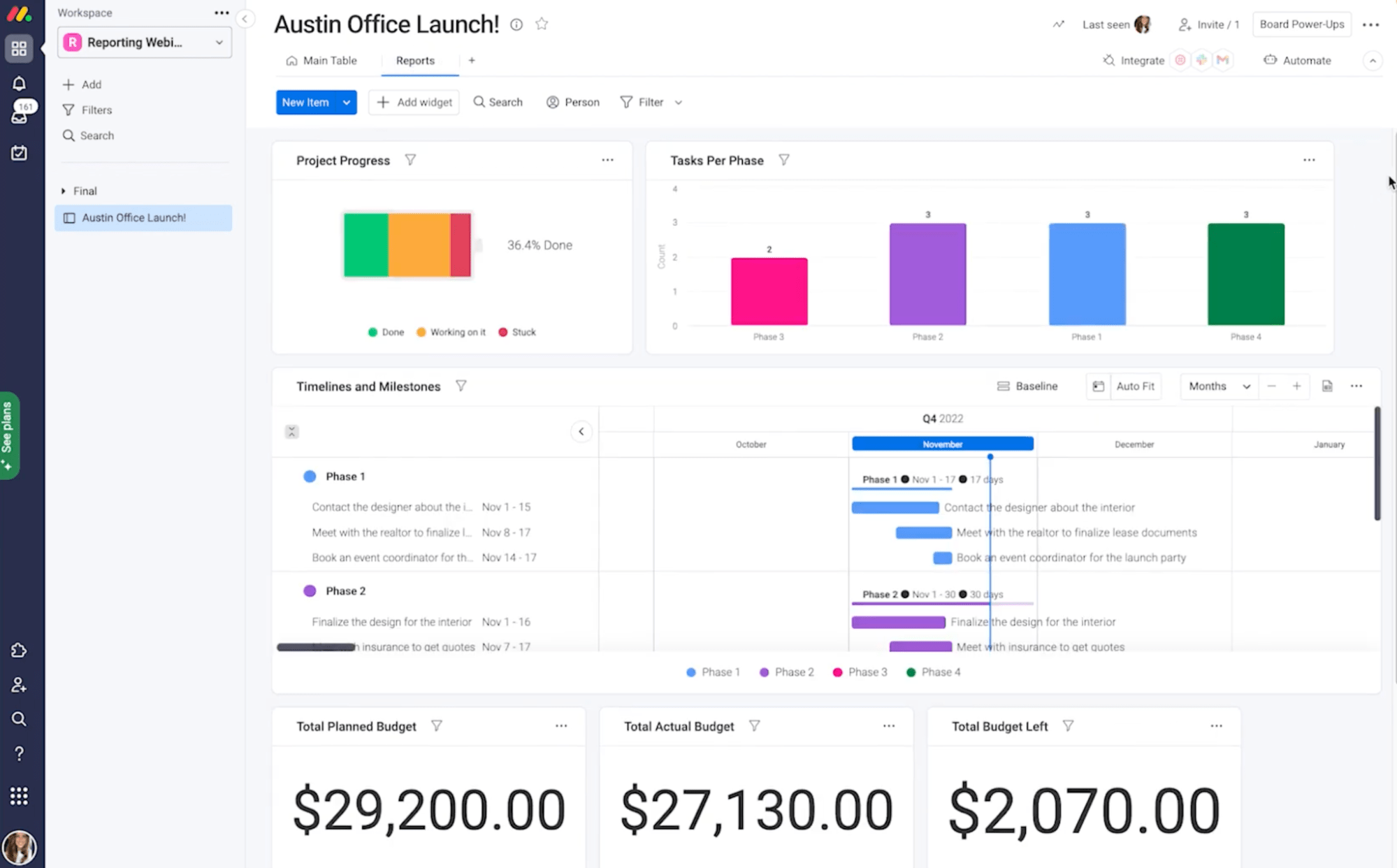The width and height of the screenshot is (1397, 868).
Task: Switch to the Main Table tab
Action: (330, 60)
